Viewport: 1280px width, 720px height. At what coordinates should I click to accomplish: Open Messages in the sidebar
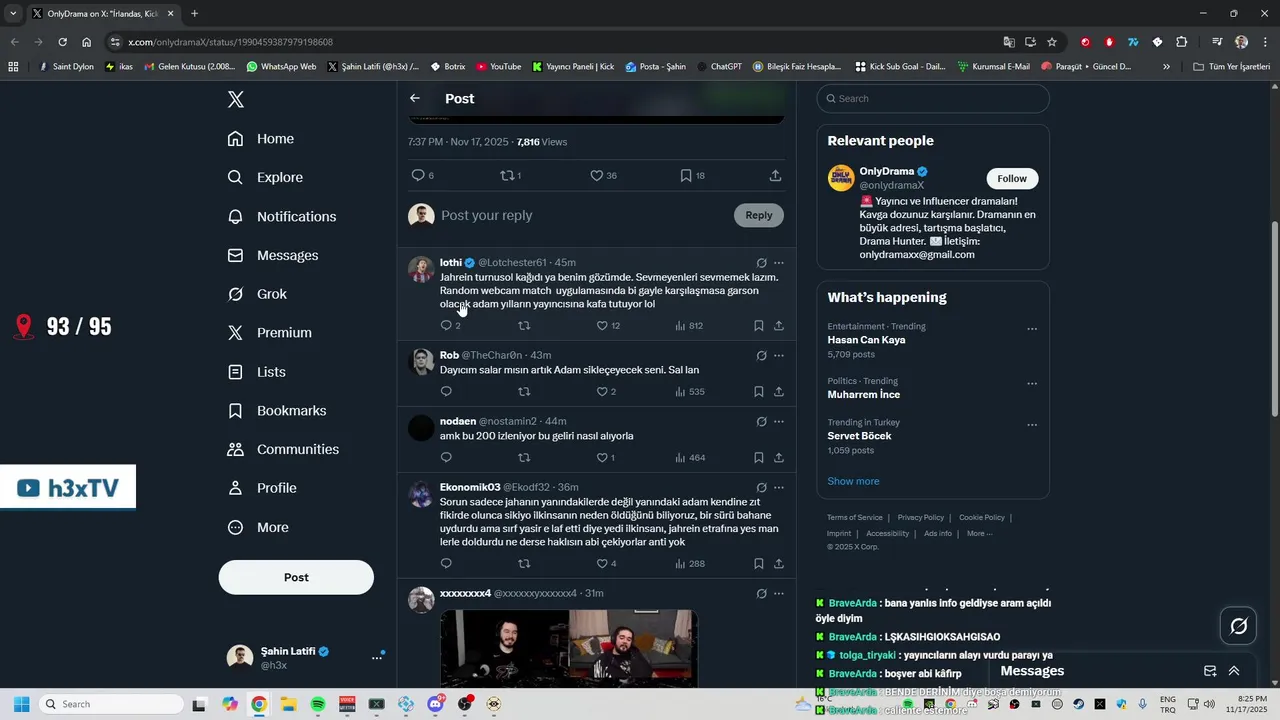(x=273, y=255)
